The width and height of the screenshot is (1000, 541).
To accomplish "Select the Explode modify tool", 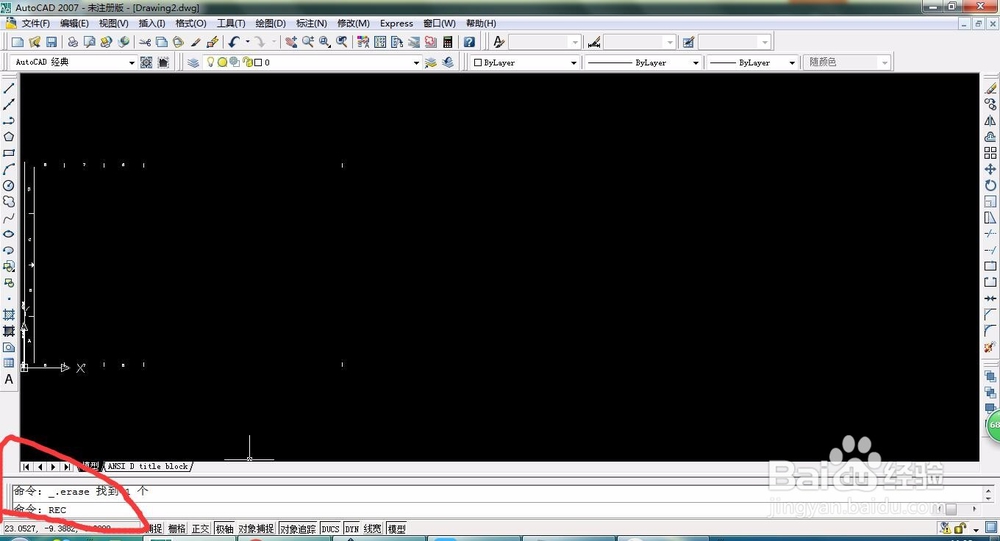I will [x=990, y=347].
